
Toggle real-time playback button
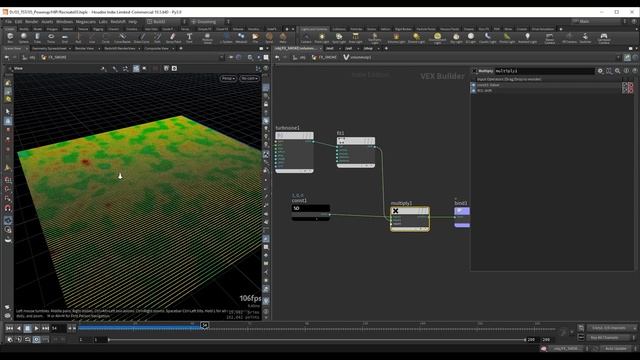[36, 340]
